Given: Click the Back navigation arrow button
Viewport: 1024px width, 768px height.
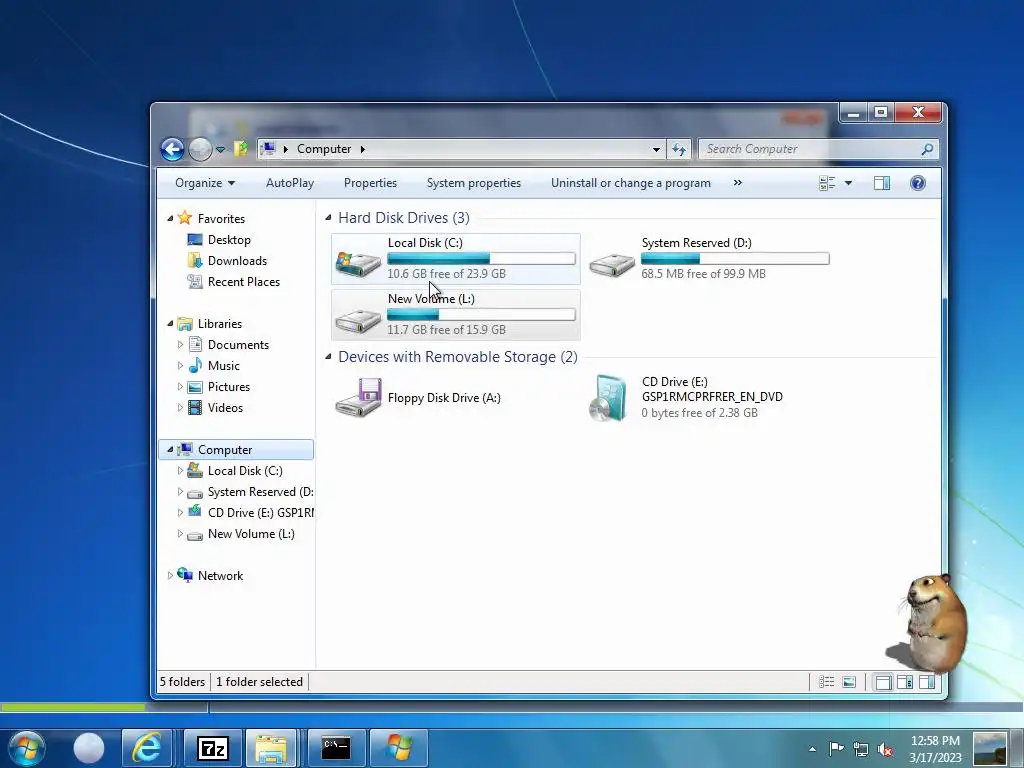Looking at the screenshot, I should (172, 150).
